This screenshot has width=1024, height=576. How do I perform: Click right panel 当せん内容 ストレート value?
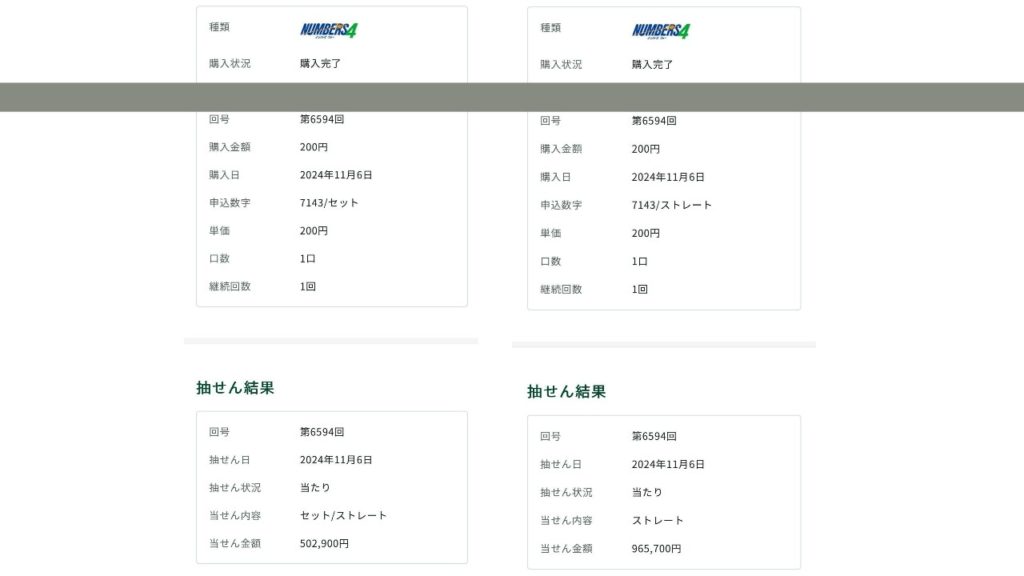coord(657,521)
